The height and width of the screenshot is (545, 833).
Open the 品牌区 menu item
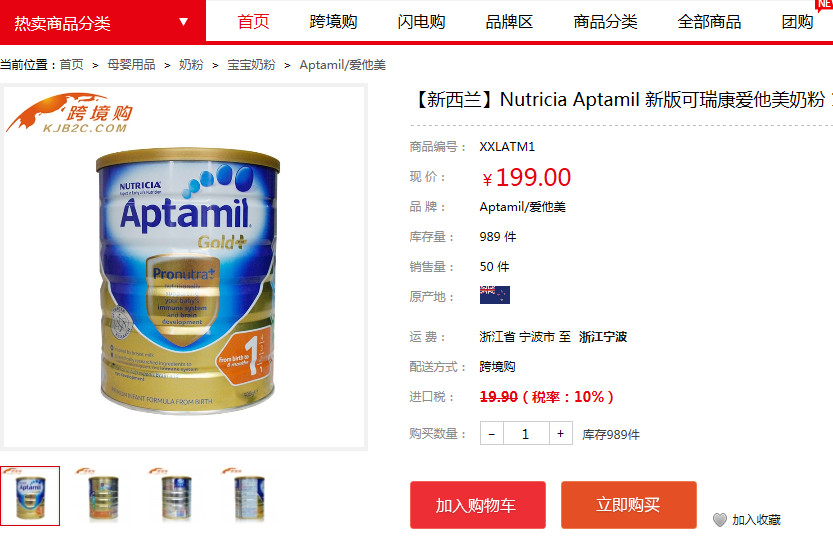[509, 22]
